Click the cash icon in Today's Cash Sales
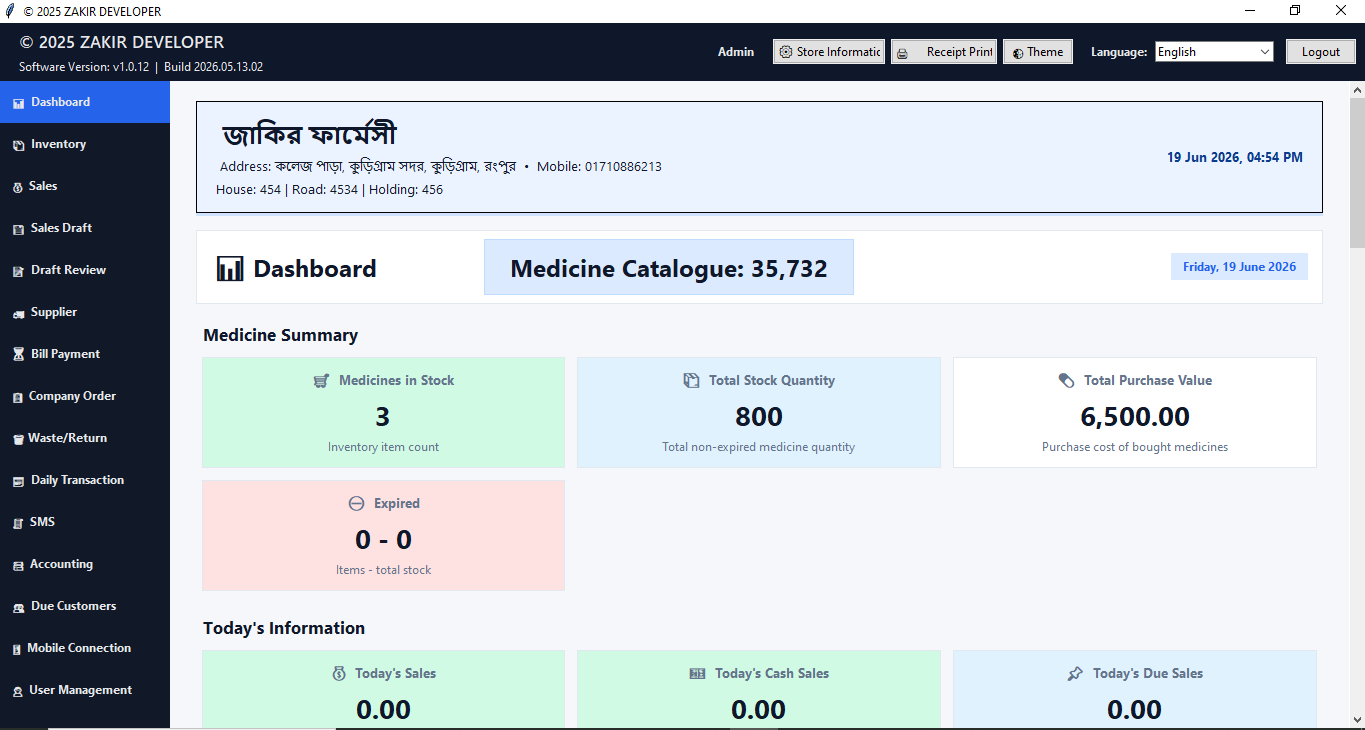 (x=698, y=674)
